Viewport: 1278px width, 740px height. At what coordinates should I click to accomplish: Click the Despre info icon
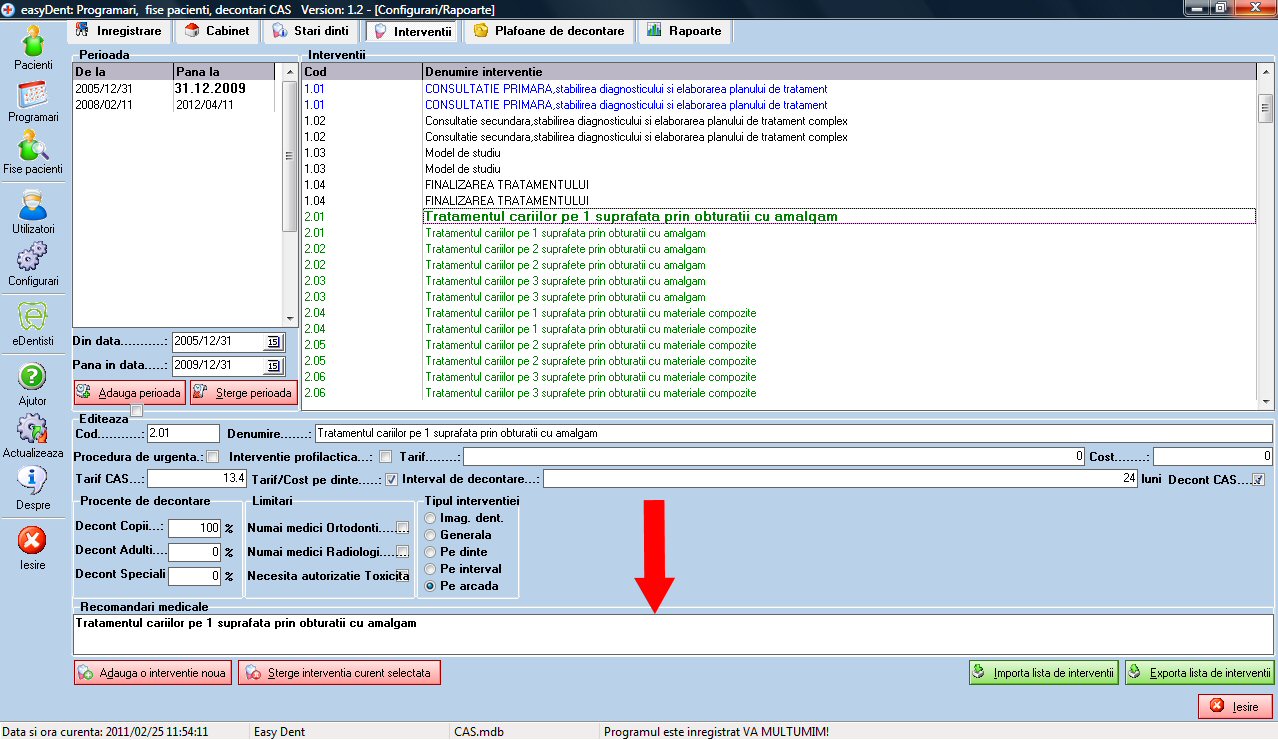(x=33, y=484)
